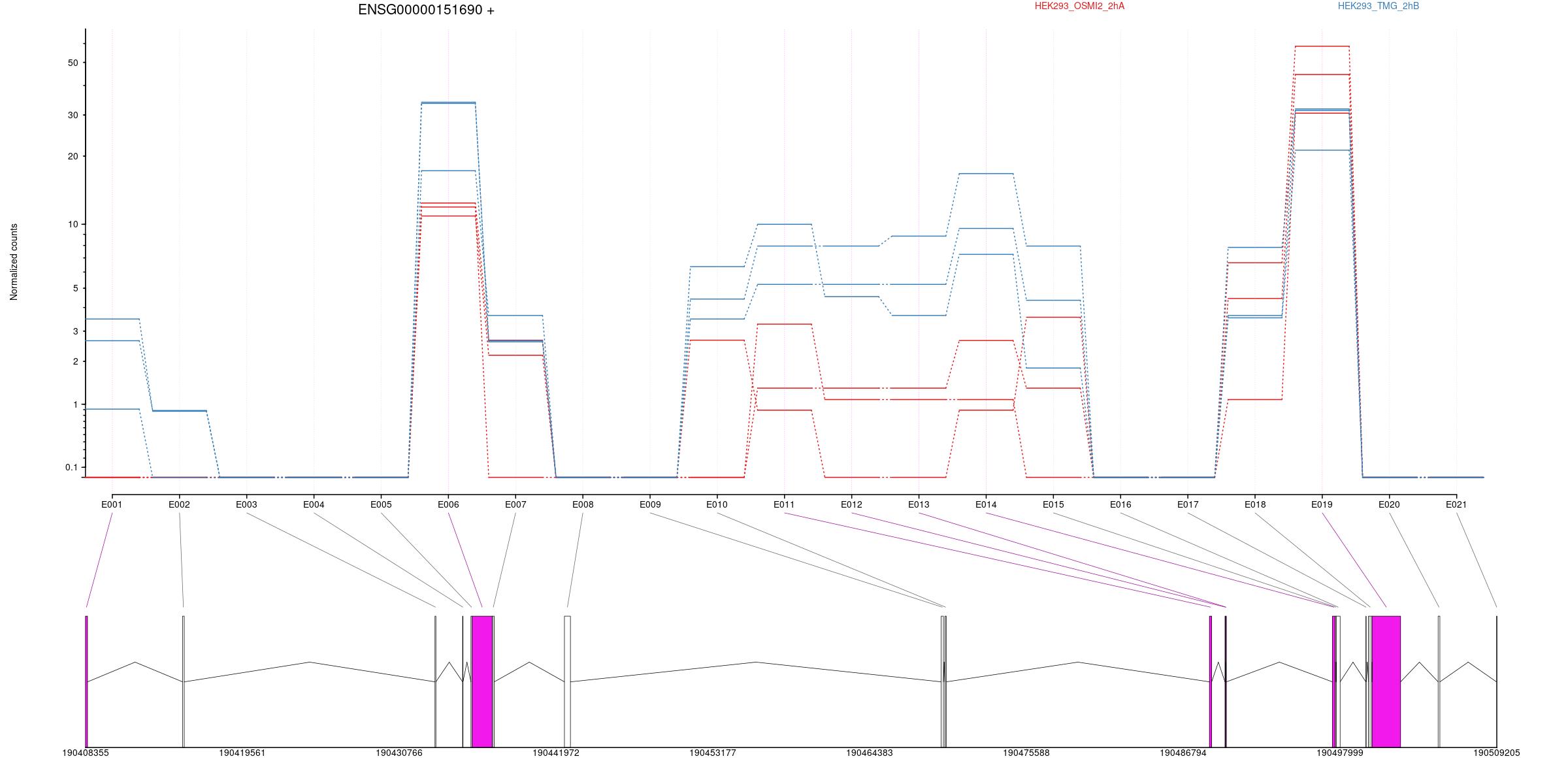Screen dimensions: 1568x784
Task: Click exon label E001
Action: [112, 504]
